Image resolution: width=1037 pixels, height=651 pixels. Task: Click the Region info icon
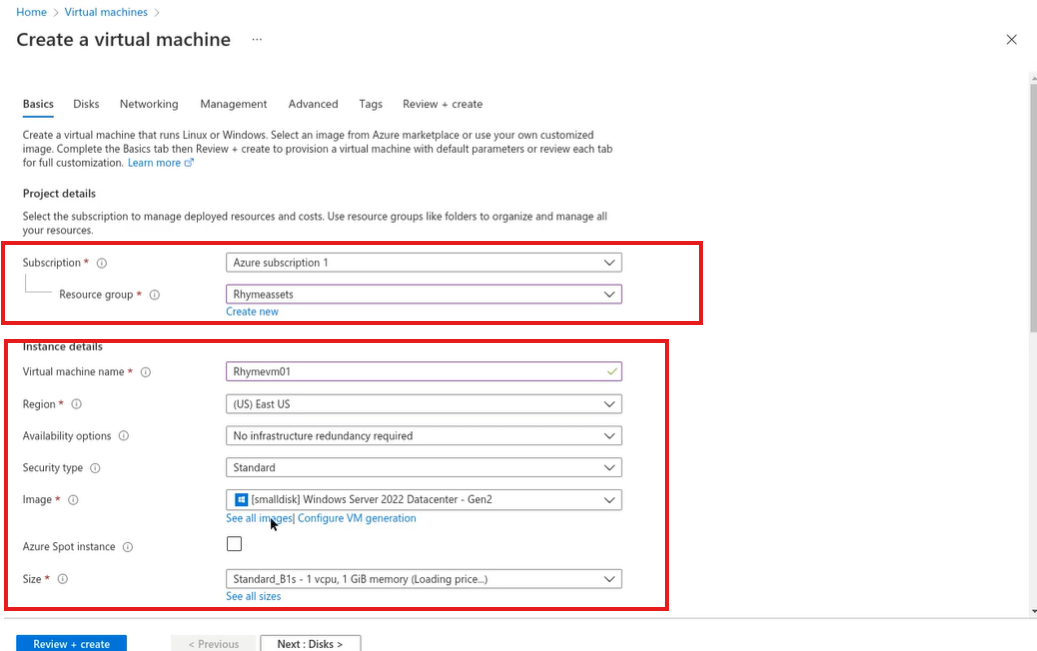click(77, 404)
